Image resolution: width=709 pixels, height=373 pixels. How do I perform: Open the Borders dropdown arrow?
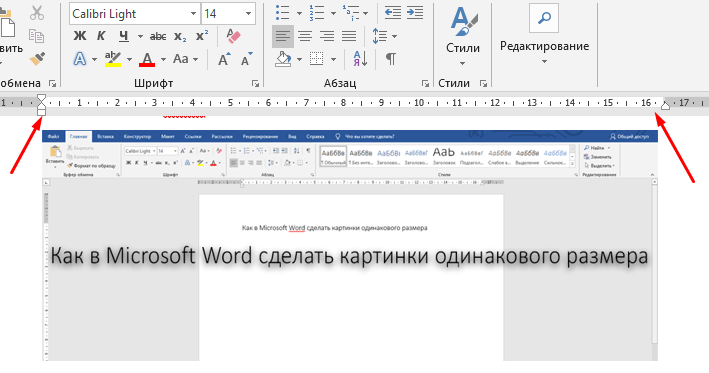point(333,59)
